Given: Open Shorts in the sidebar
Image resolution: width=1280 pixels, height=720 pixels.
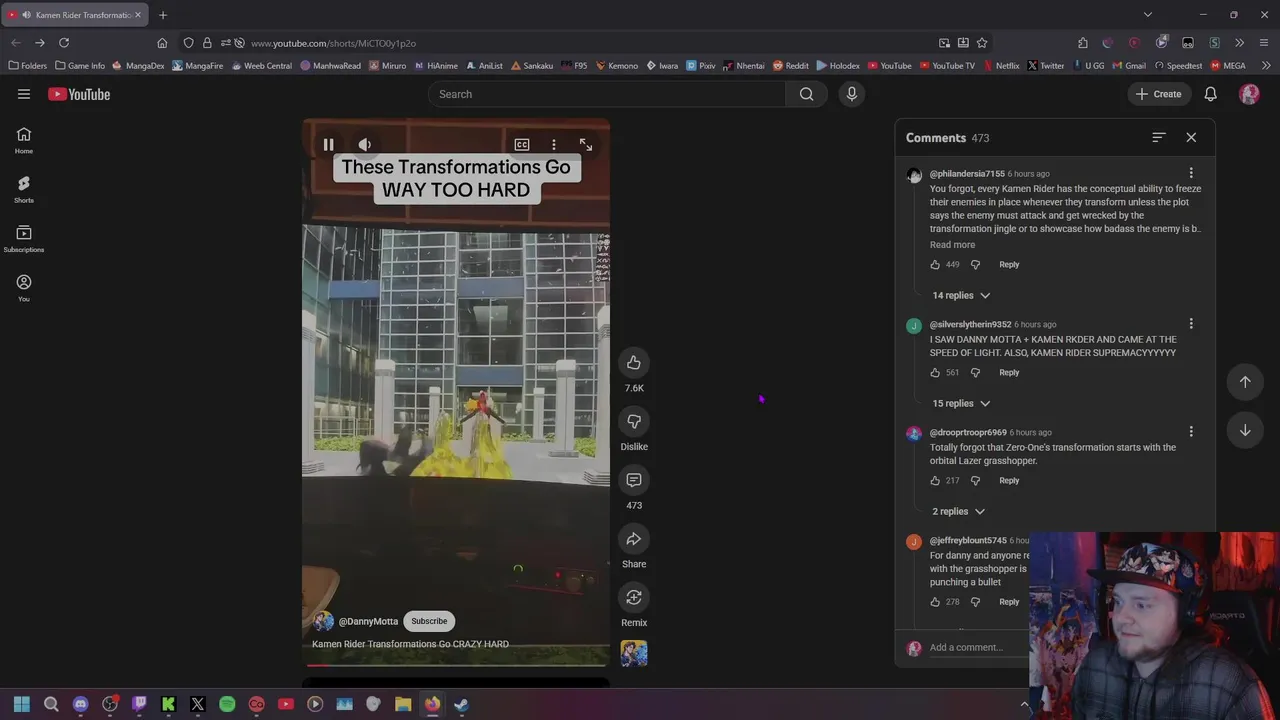Looking at the screenshot, I should coord(24,189).
